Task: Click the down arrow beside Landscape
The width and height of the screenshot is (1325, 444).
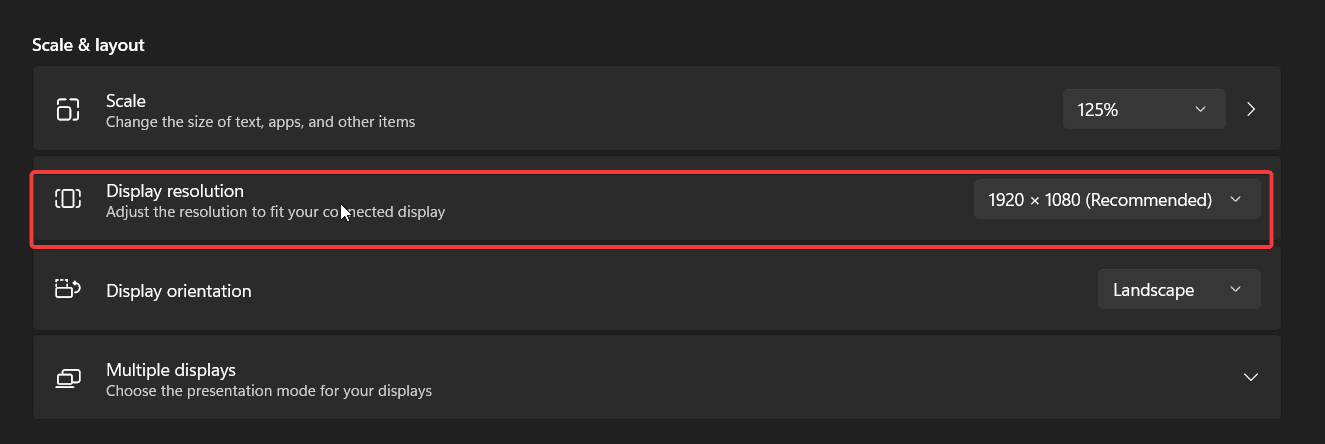Action: (1235, 289)
